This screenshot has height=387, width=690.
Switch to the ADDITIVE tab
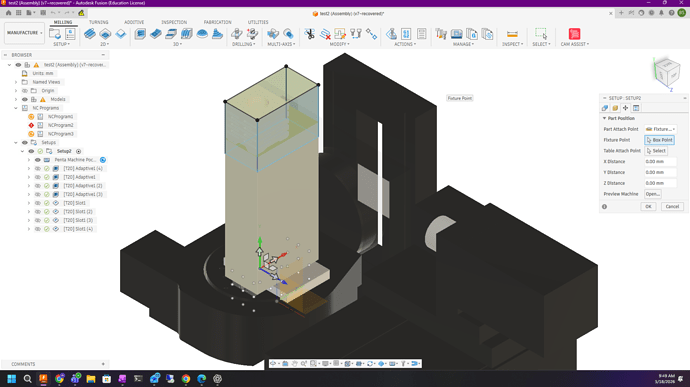click(x=134, y=22)
